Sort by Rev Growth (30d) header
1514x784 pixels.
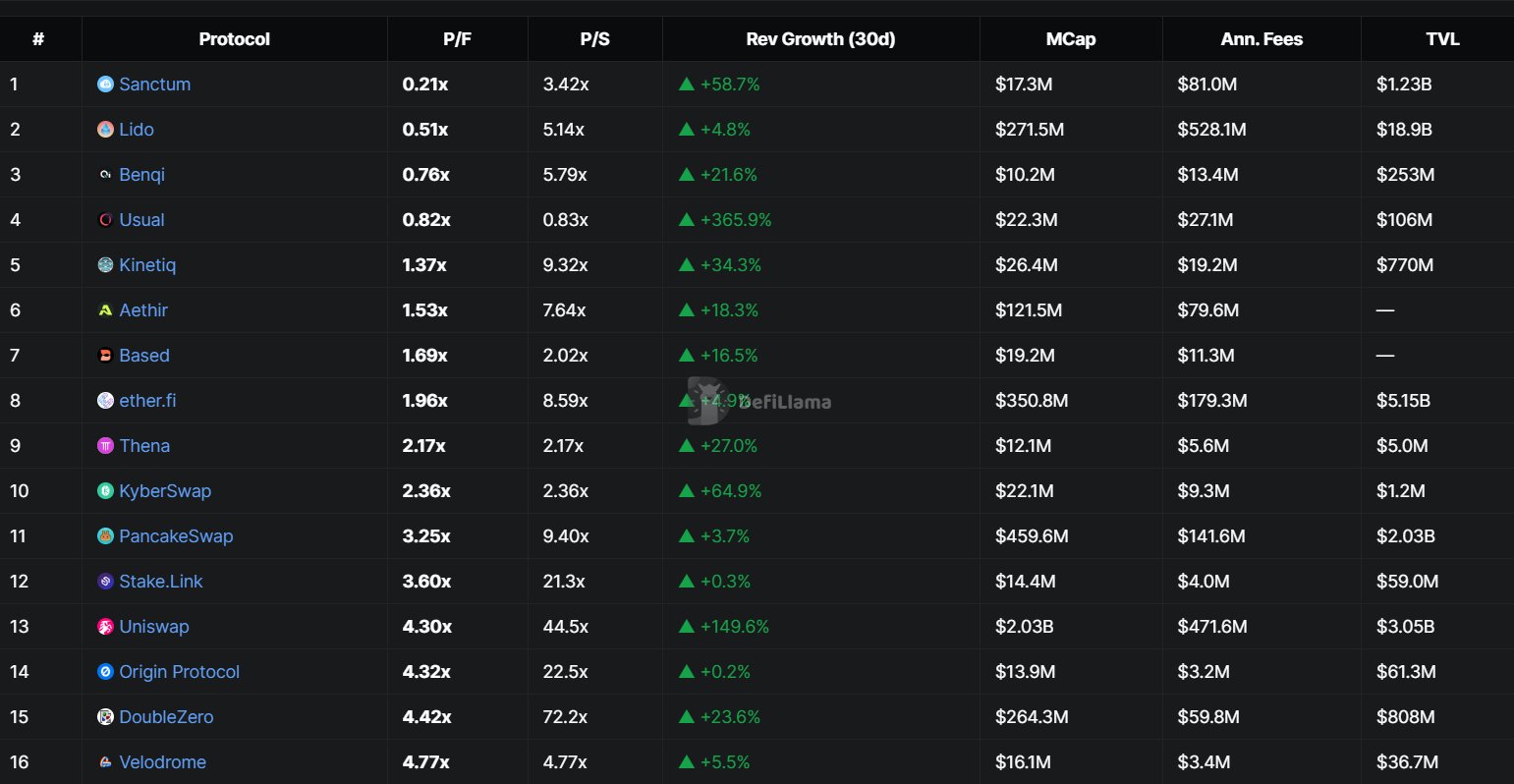pos(820,39)
